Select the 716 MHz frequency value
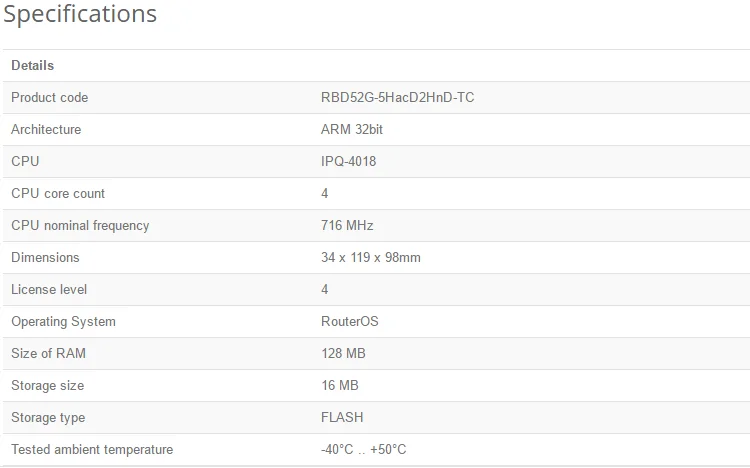This screenshot has width=750, height=468. (347, 225)
